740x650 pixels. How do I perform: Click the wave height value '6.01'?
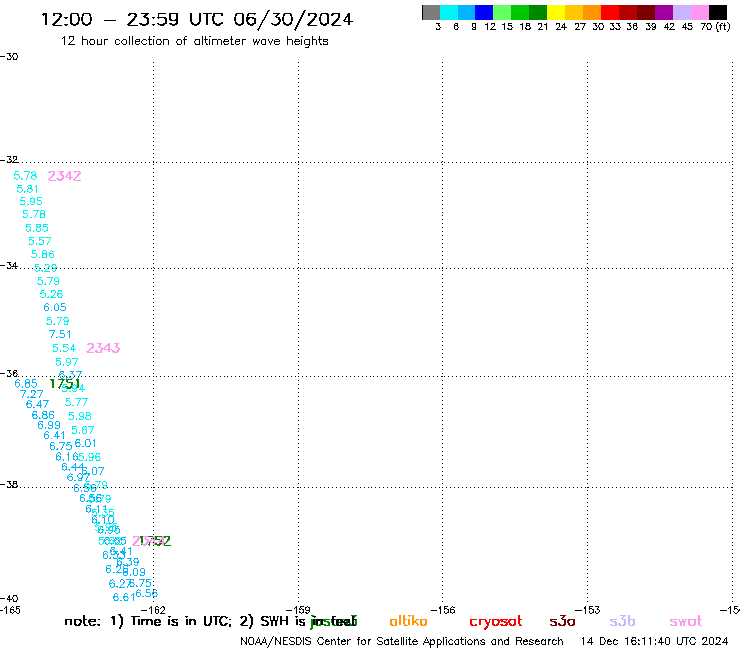pos(85,443)
